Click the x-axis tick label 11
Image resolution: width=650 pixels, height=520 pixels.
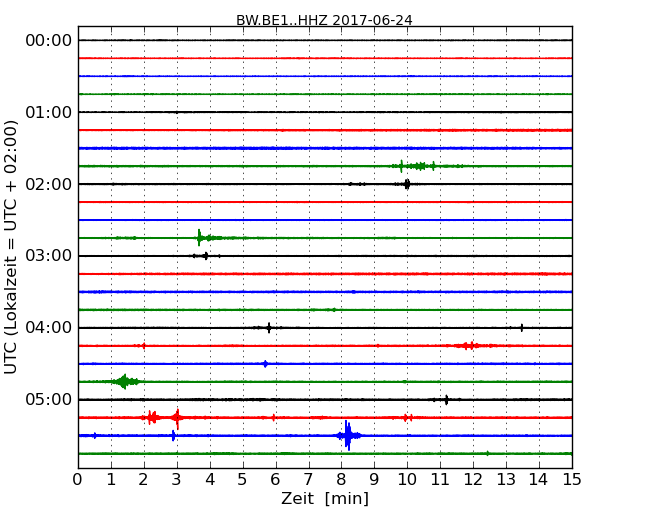(440, 479)
